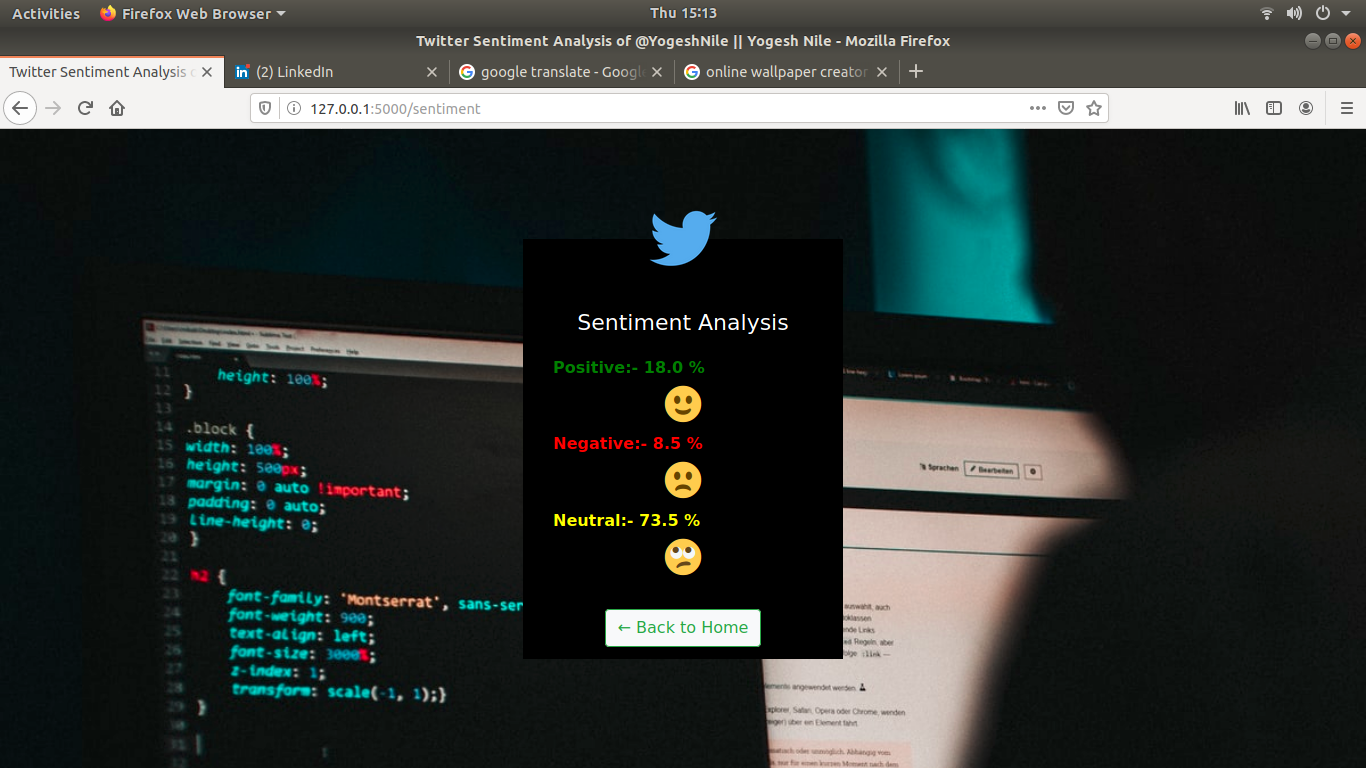Open the Firefox Web Browser app menu
The width and height of the screenshot is (1366, 768).
193,13
